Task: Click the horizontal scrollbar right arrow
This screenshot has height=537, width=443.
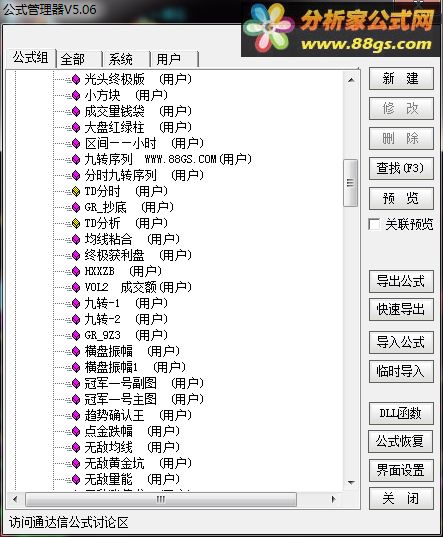Action: point(334,500)
